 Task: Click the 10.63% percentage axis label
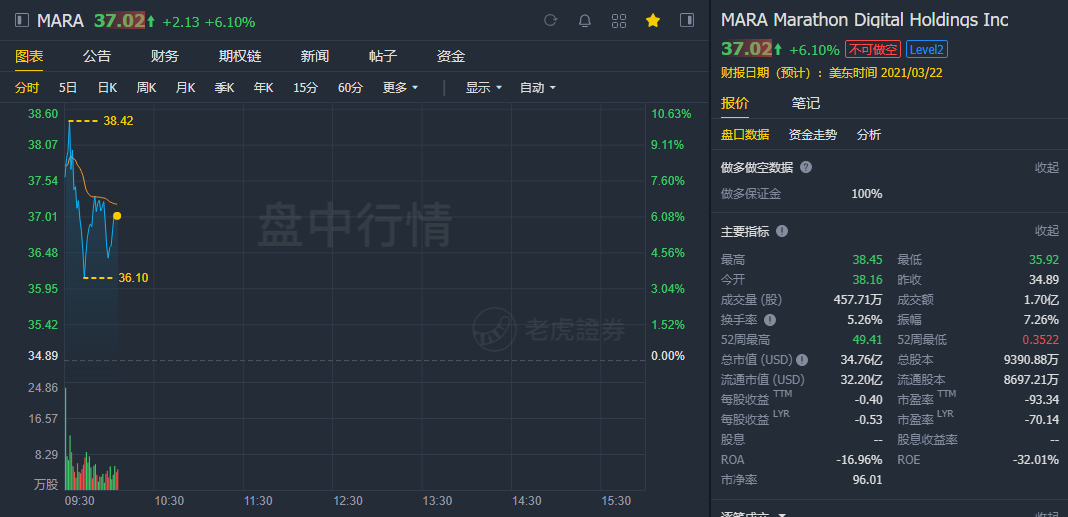[671, 114]
